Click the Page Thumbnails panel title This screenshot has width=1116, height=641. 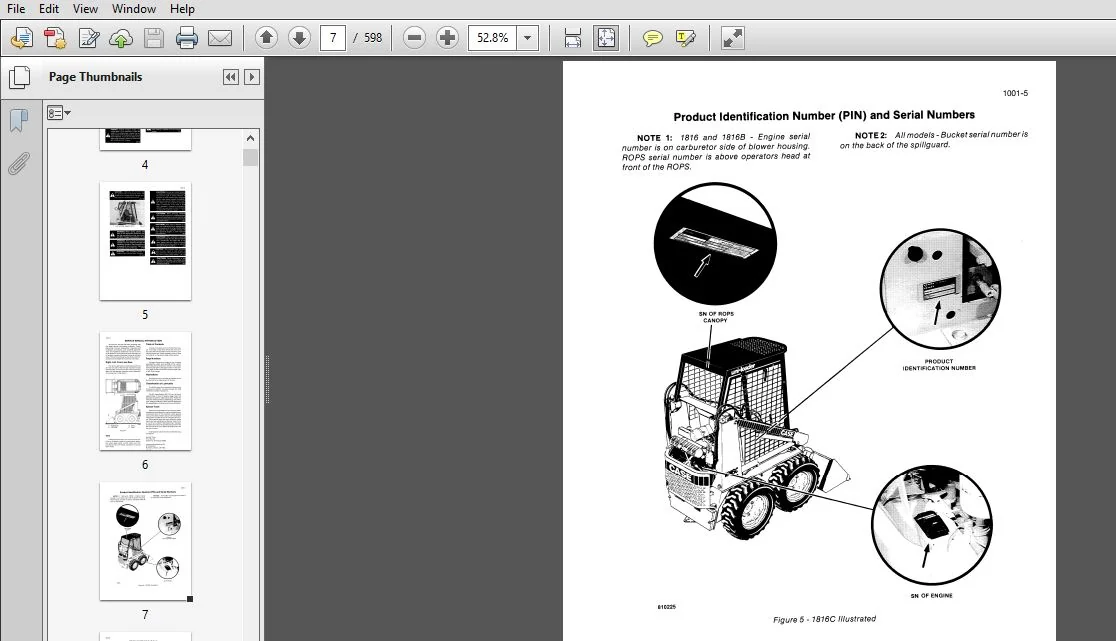[95, 77]
